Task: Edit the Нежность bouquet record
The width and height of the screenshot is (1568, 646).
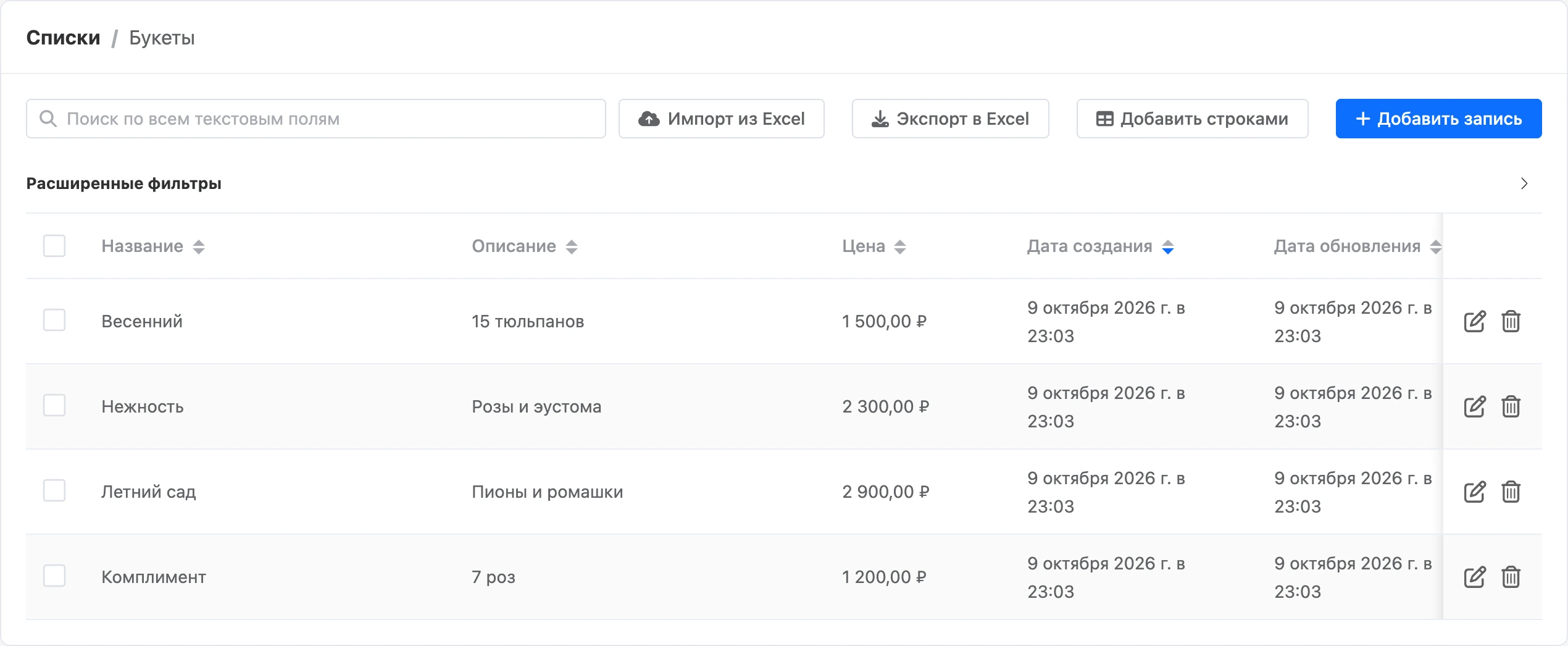Action: [1475, 406]
